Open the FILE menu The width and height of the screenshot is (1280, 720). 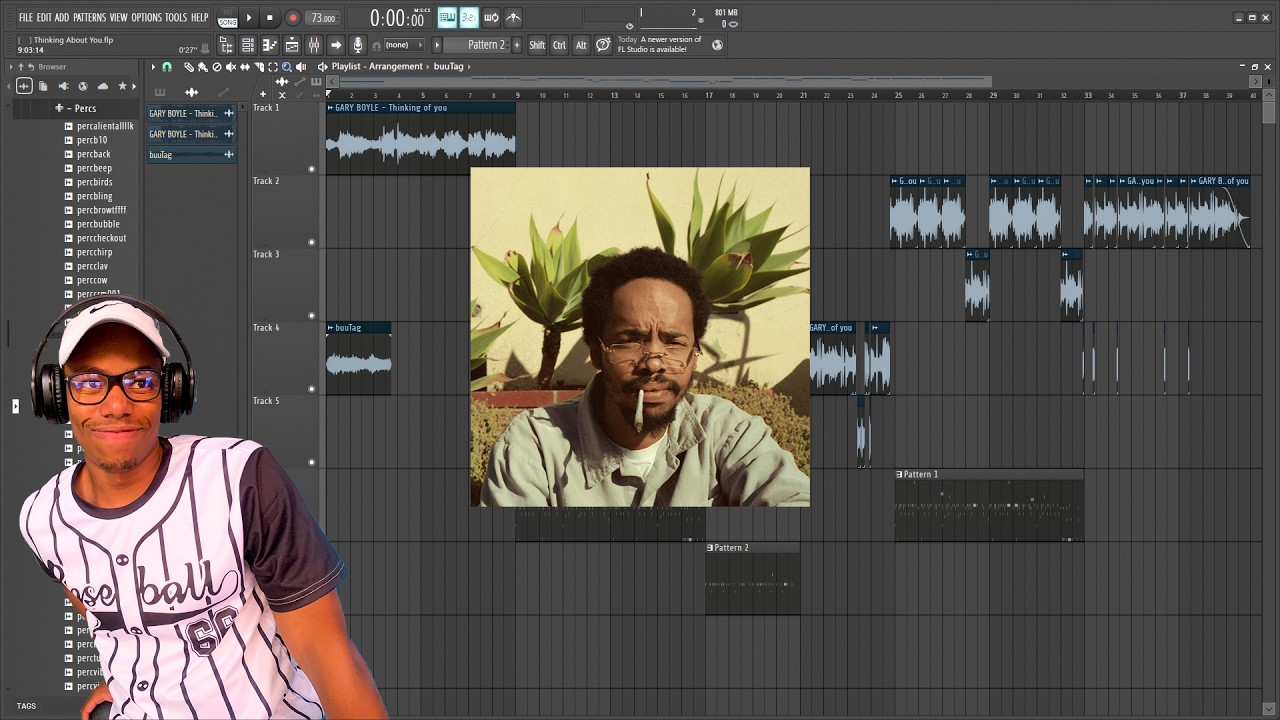25,18
